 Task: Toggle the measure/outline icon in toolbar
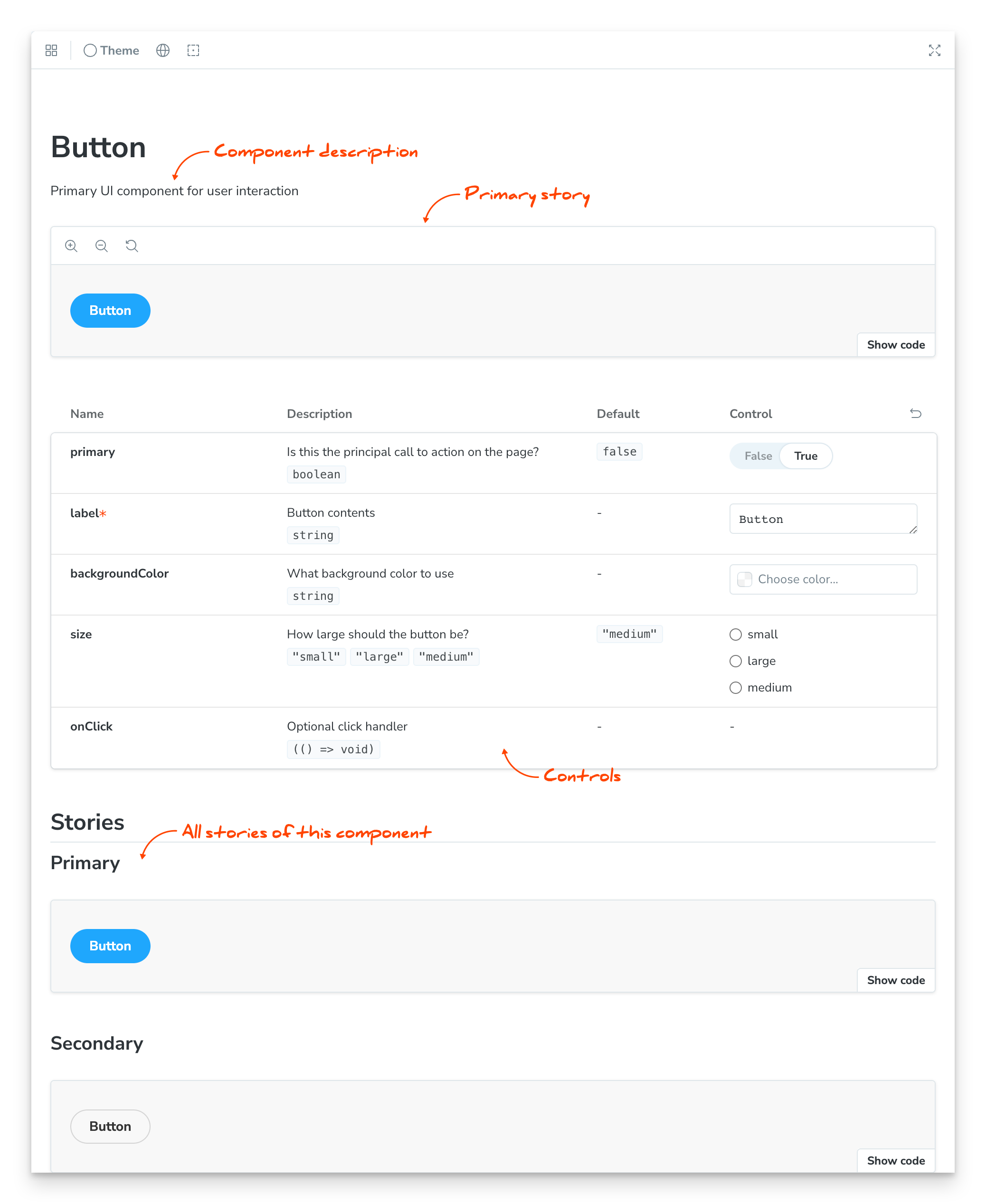pos(193,50)
